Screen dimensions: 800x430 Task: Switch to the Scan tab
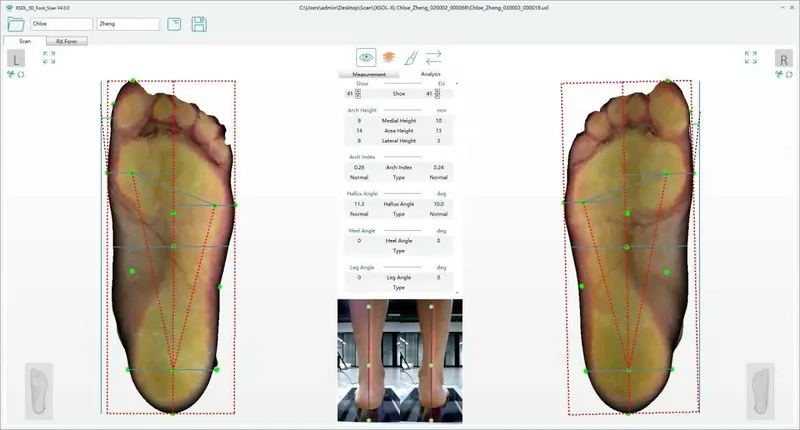click(24, 41)
